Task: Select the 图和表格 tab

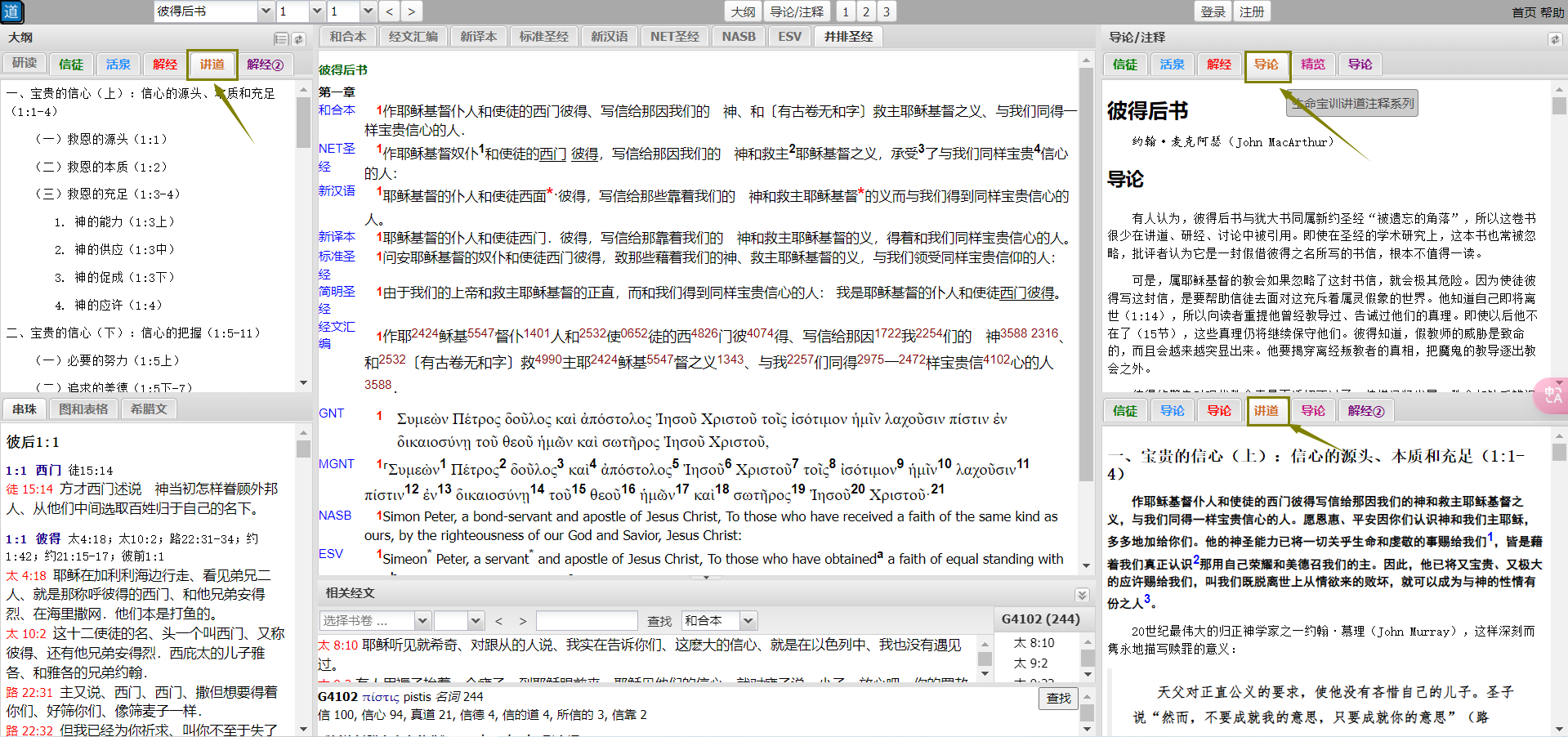Action: [x=83, y=409]
